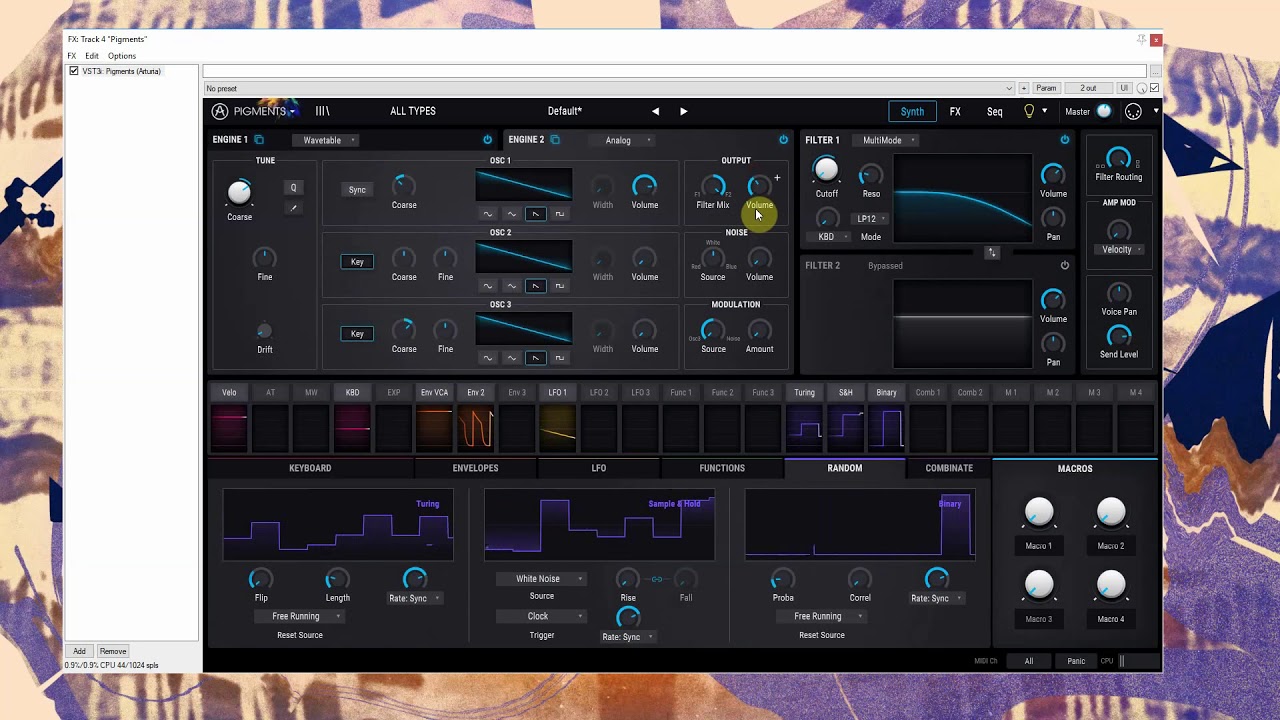Toggle the bypass checkbox next to UI

[1154, 88]
